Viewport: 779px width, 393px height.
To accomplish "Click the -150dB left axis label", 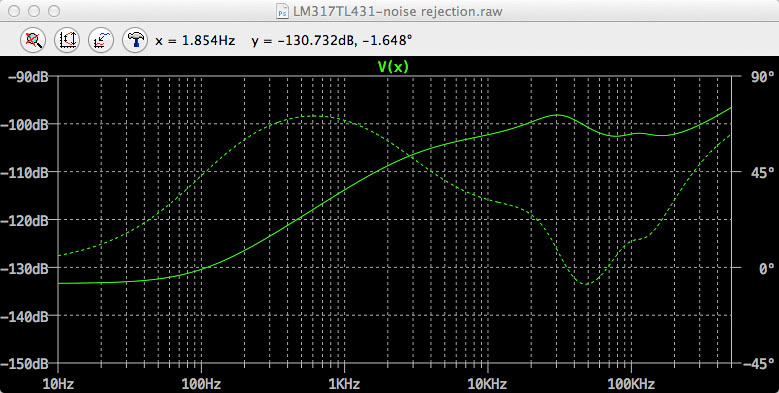I will pos(24,364).
